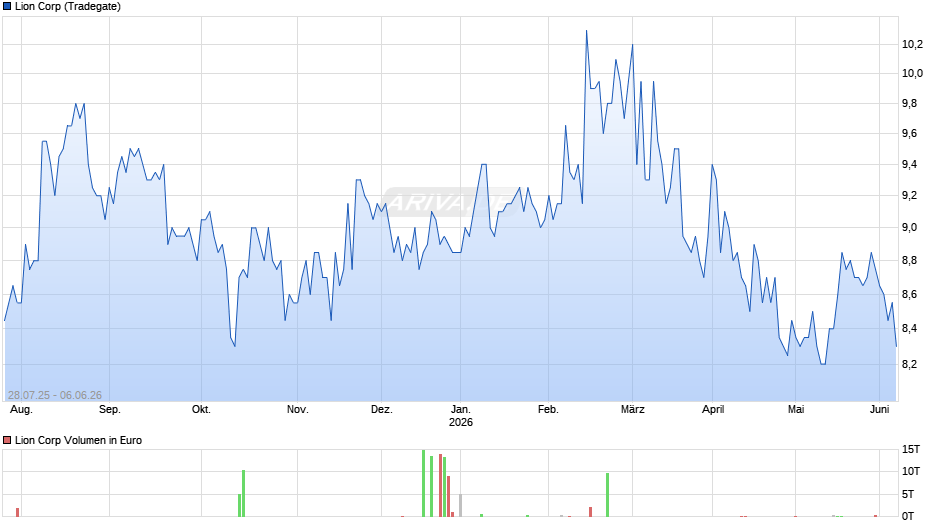Screen dimensions: 940x526
Task: Click the '0T' volume axis value
Action: pos(908,516)
